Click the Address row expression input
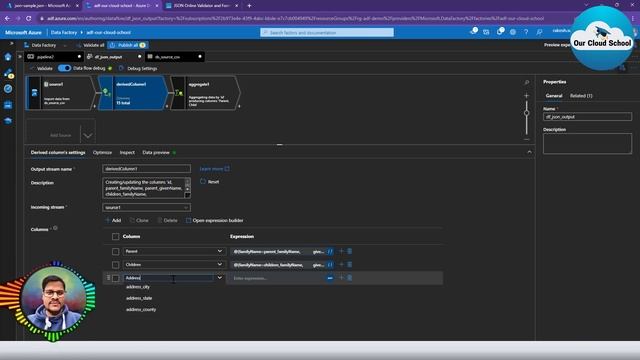Image resolution: width=640 pixels, height=360 pixels. 278,278
